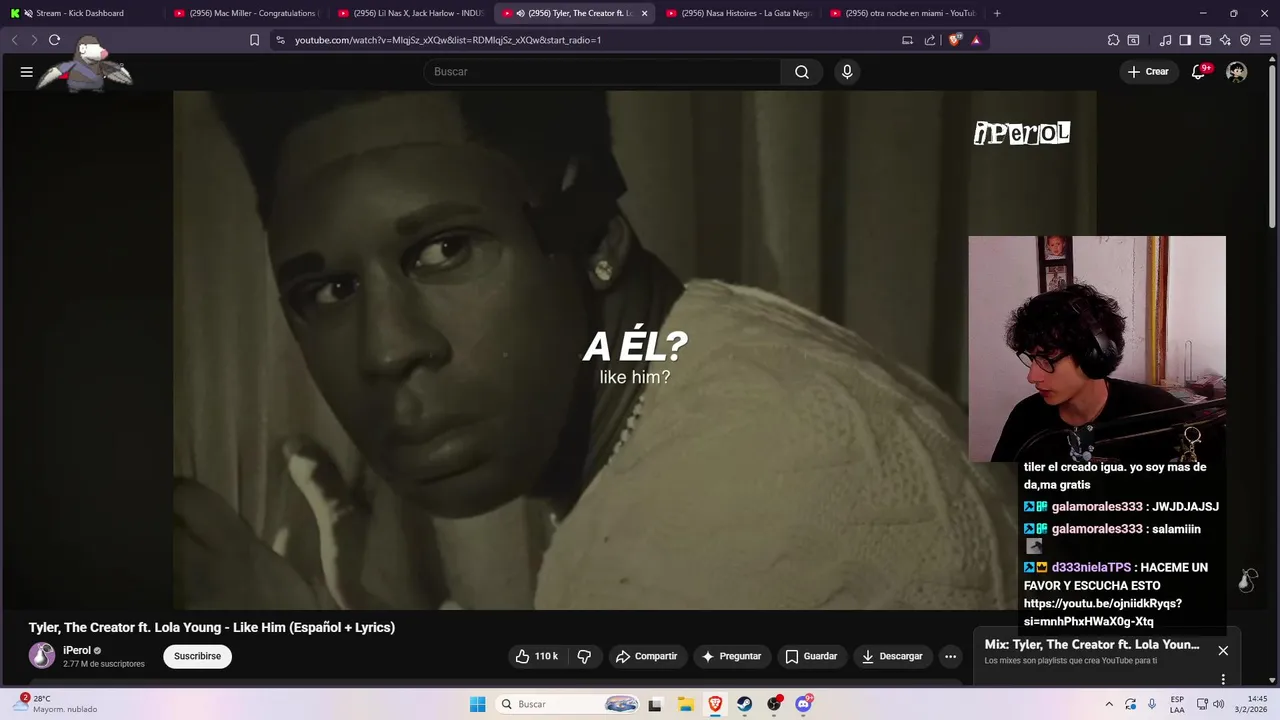This screenshot has height=720, width=1280.
Task: Open the browser extensions puzzle icon
Action: pos(1113,40)
